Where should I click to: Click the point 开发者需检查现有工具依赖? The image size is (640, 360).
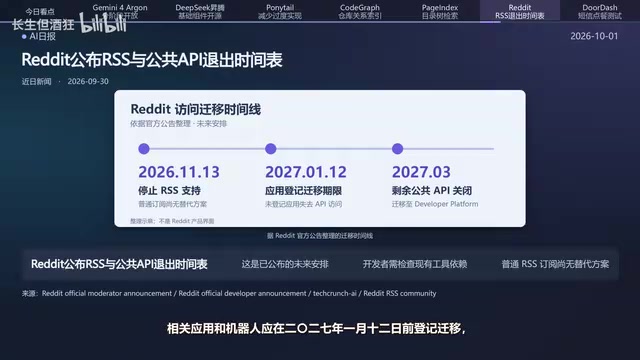coord(415,264)
